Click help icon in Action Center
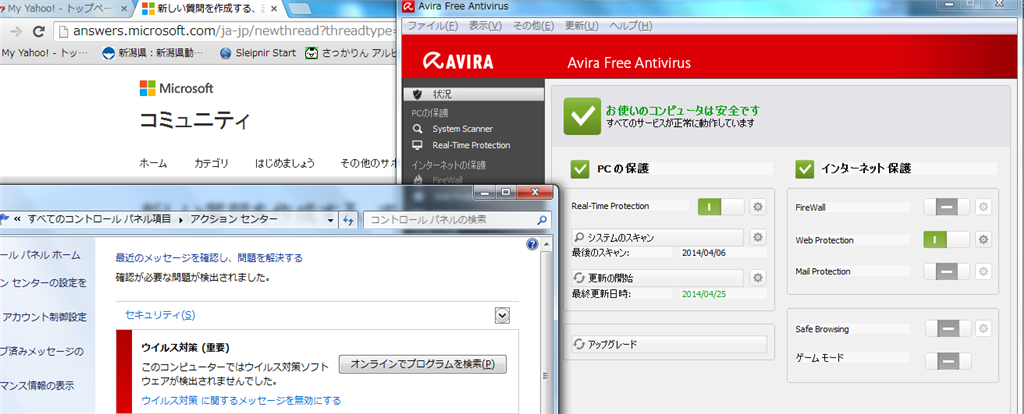The height and width of the screenshot is (414, 1024). [x=532, y=244]
